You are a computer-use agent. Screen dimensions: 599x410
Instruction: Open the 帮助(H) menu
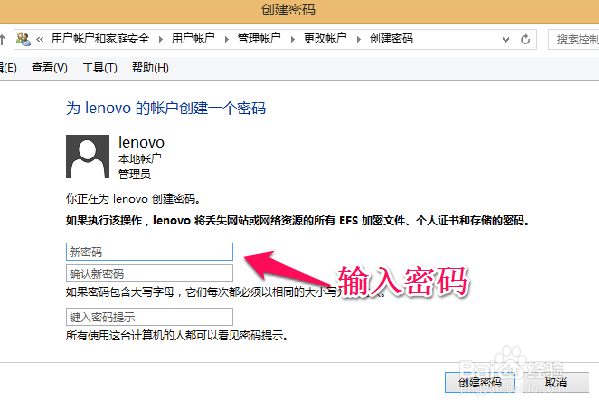(x=150, y=68)
